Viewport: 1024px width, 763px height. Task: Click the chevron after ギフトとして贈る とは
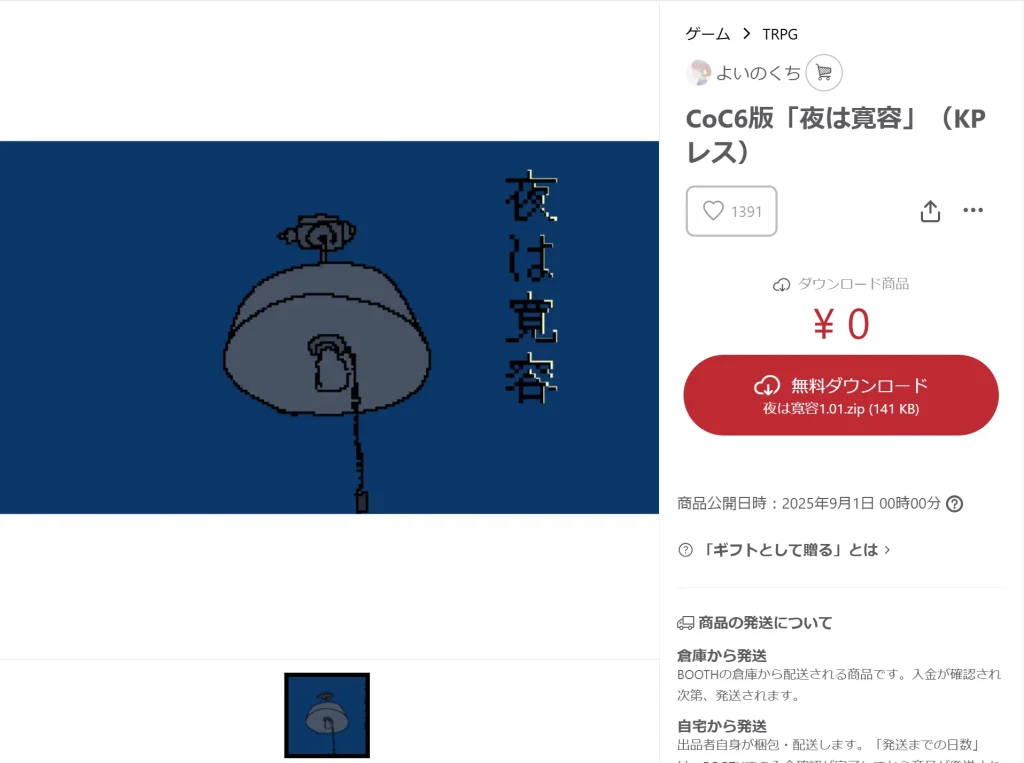tap(887, 550)
